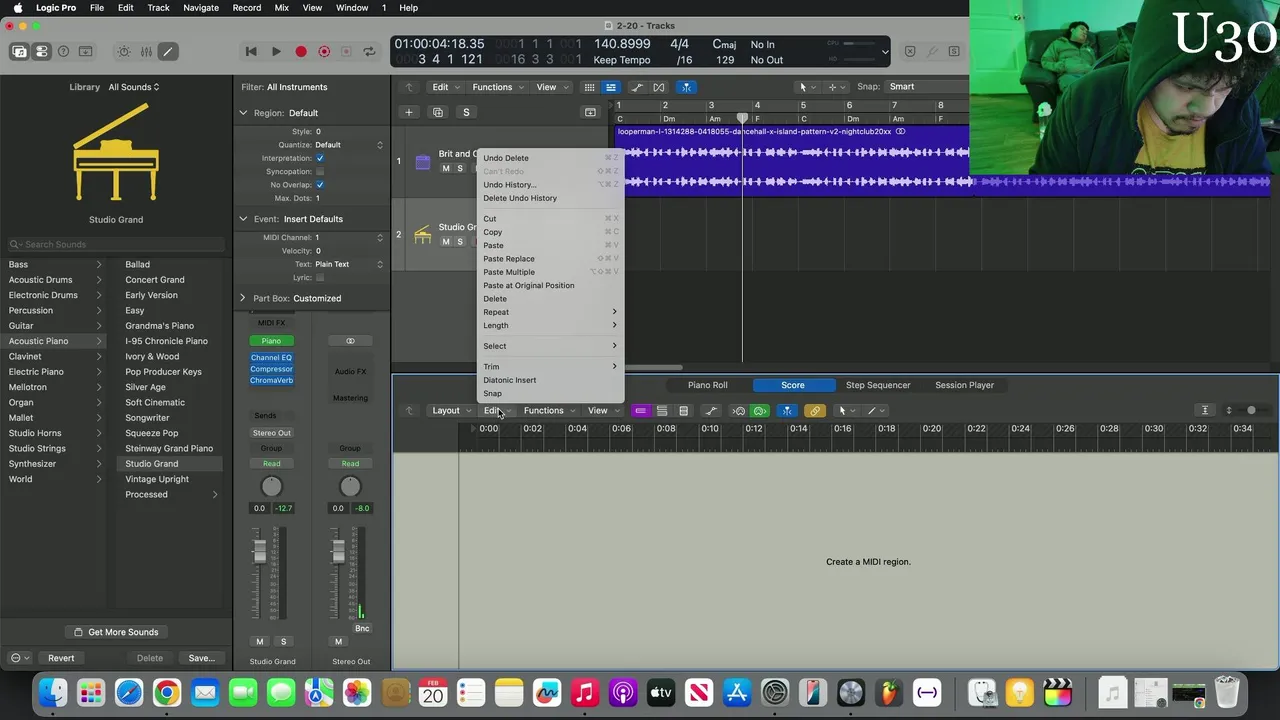1280x720 pixels.
Task: Toggle the Cycle loop button
Action: (369, 52)
